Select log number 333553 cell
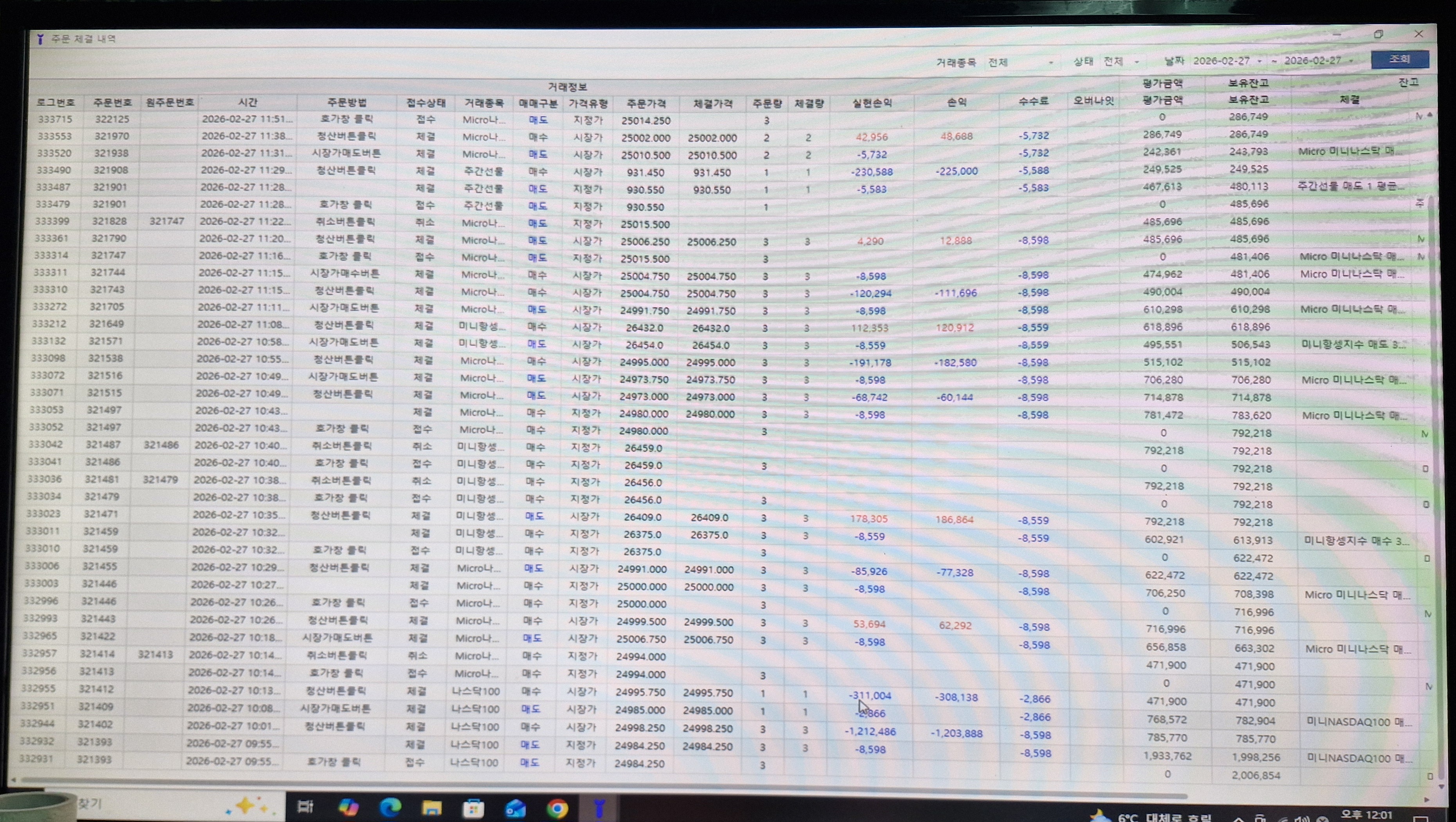1456x822 pixels. point(54,136)
